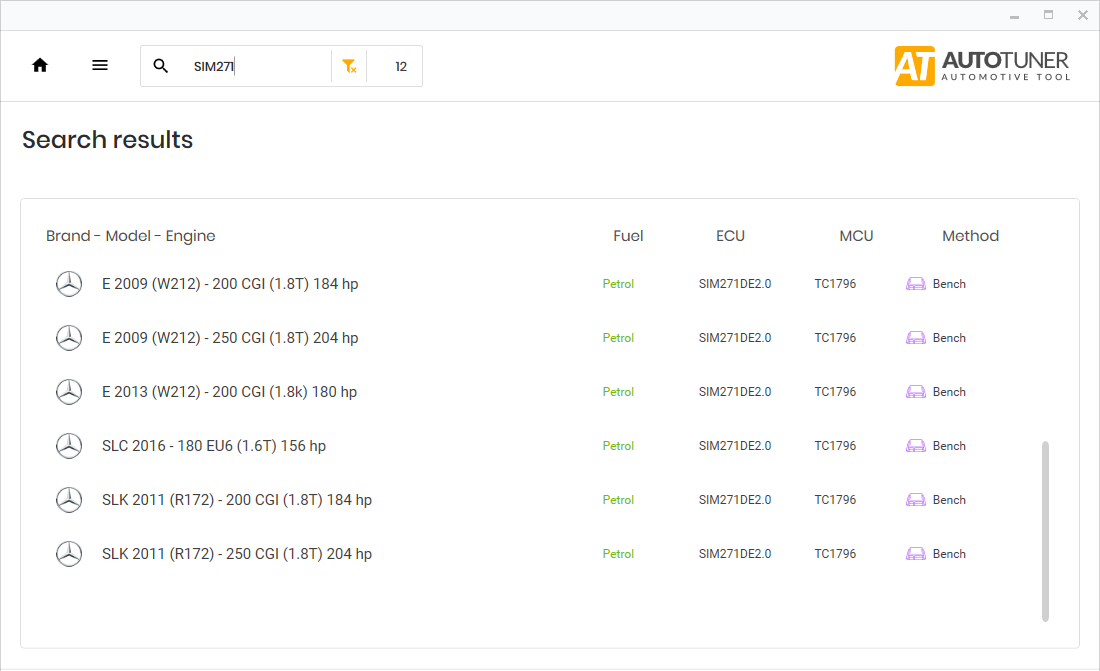Open SLC 2016 180 EU6 156 hp entry
Viewport: 1100px width, 671px height.
[214, 446]
